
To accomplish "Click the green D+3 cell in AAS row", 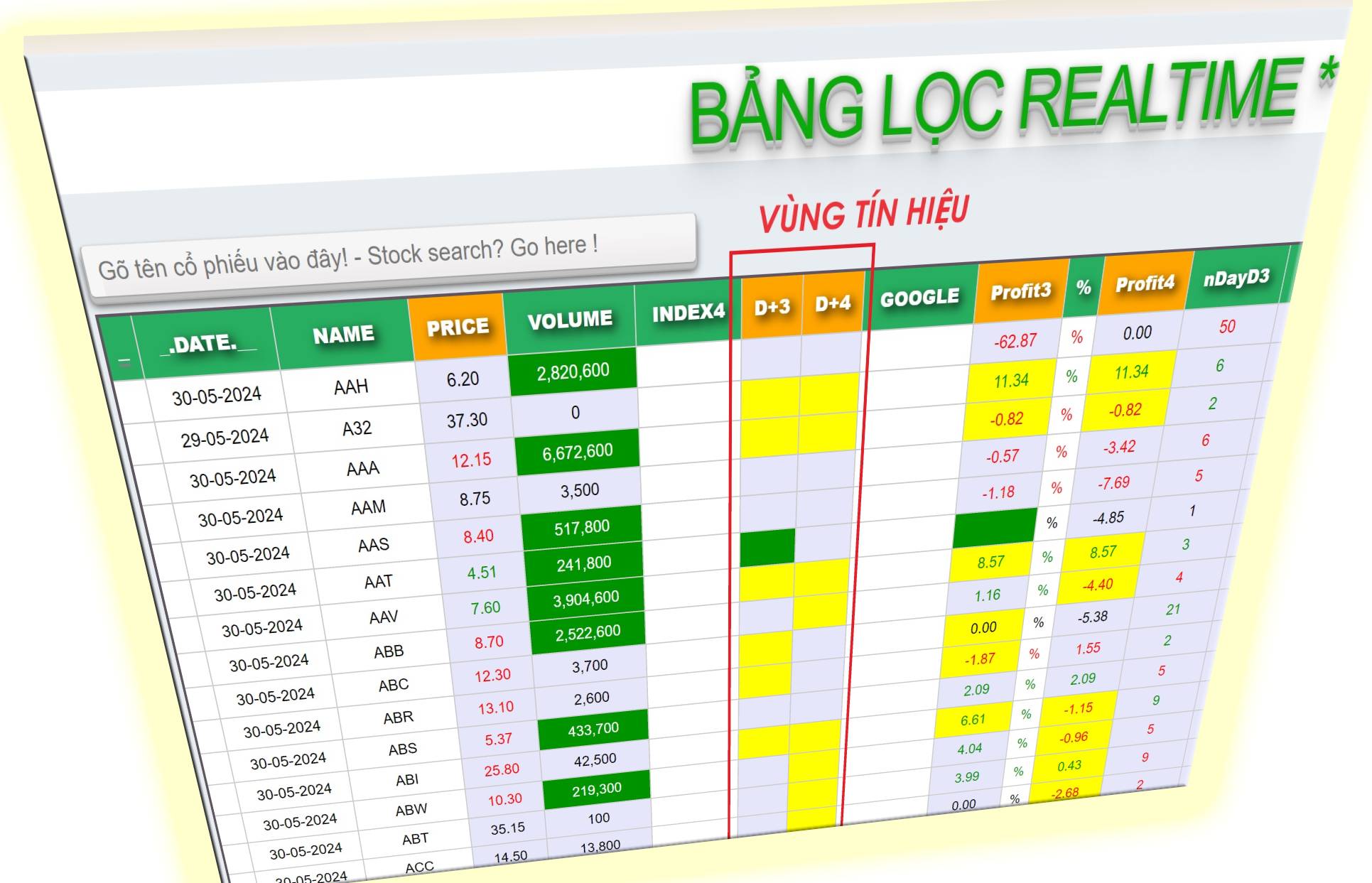I will click(767, 548).
